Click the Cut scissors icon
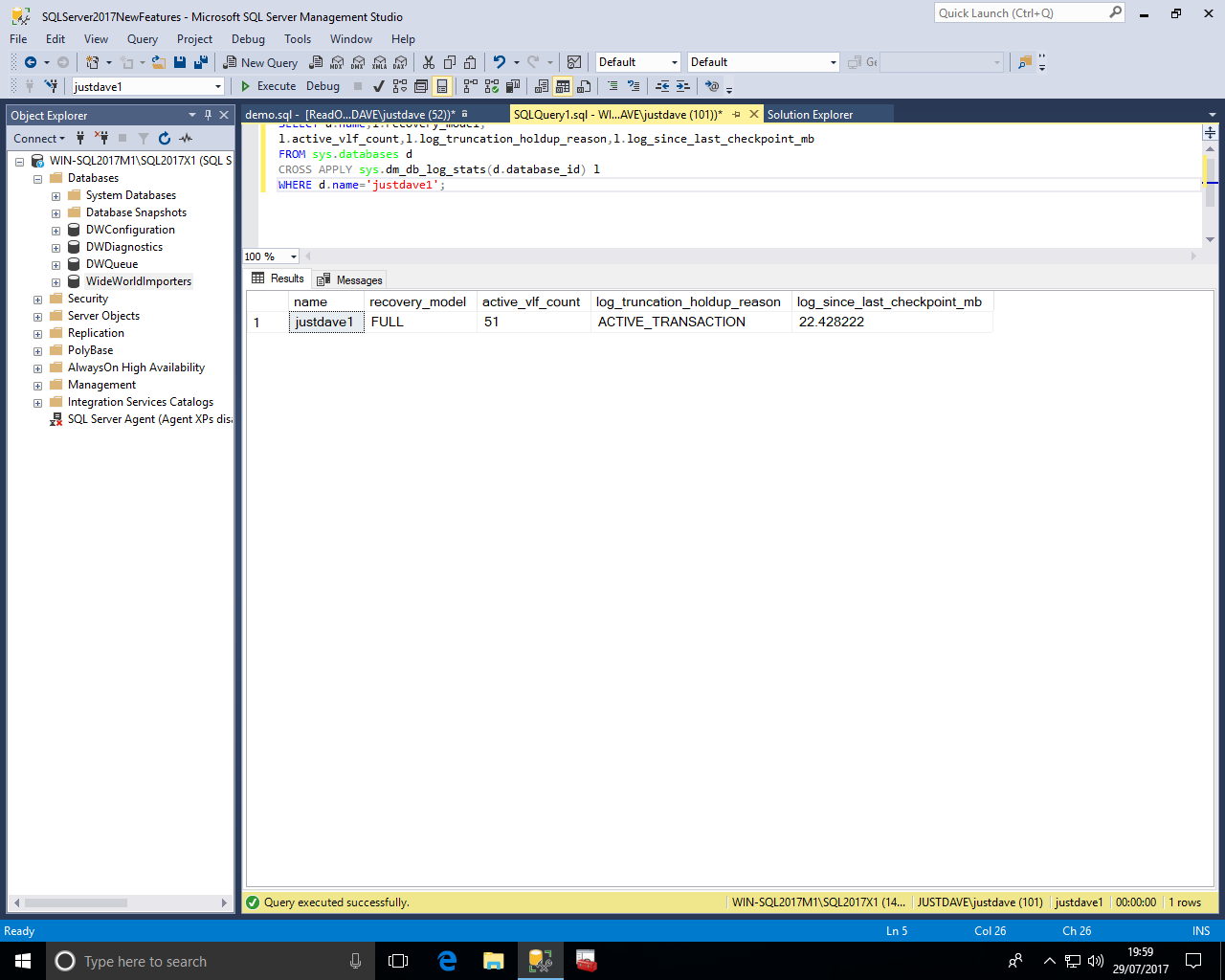 pos(429,62)
